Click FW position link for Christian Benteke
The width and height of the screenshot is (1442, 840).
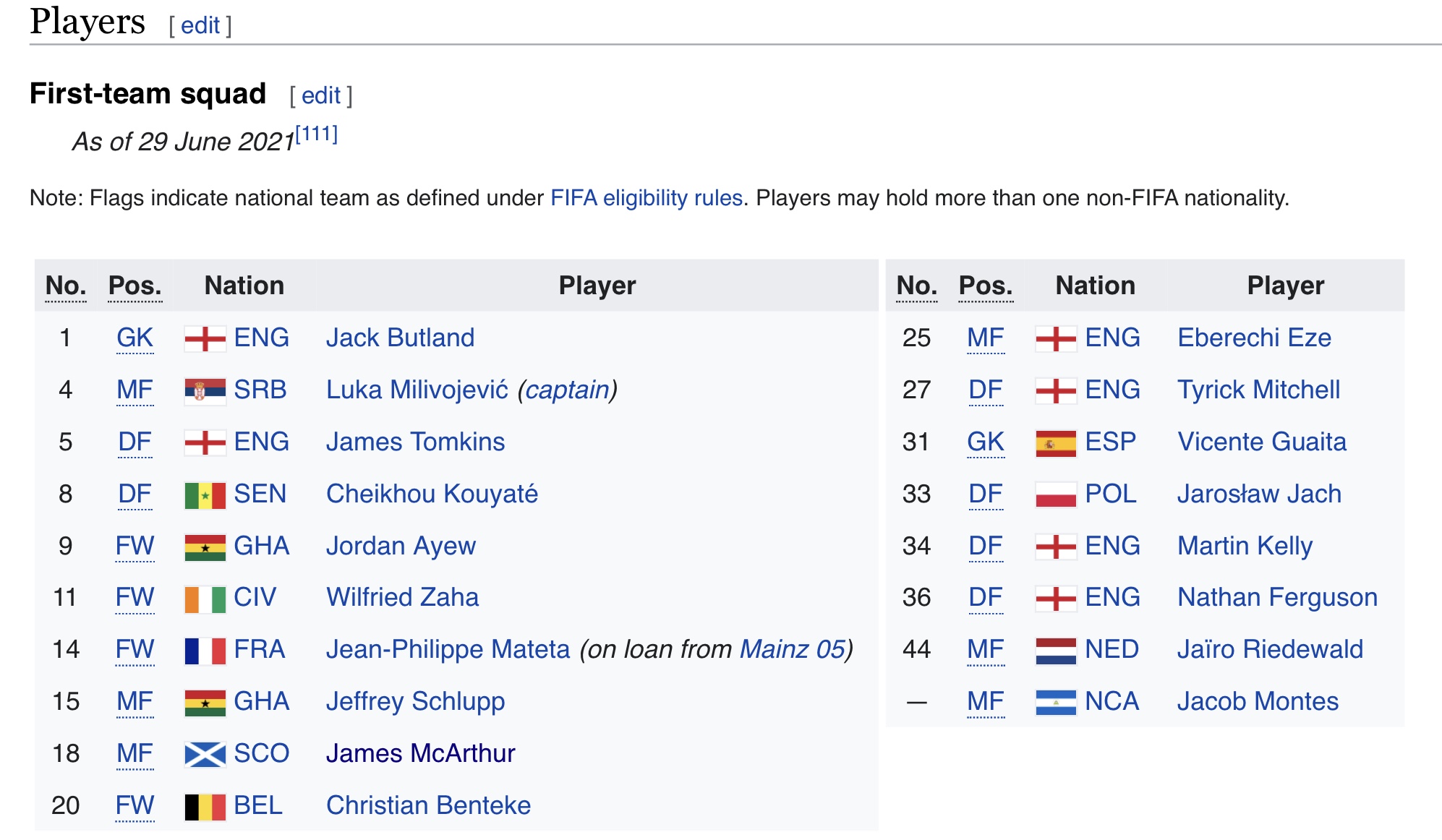click(135, 805)
